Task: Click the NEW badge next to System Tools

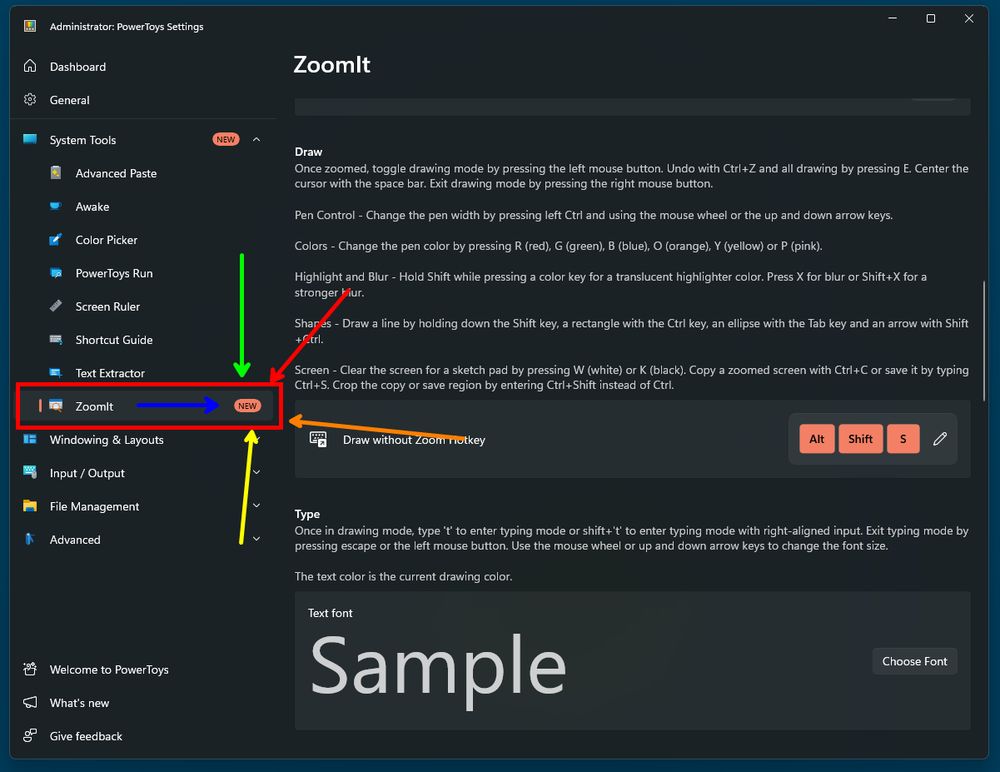Action: tap(226, 139)
